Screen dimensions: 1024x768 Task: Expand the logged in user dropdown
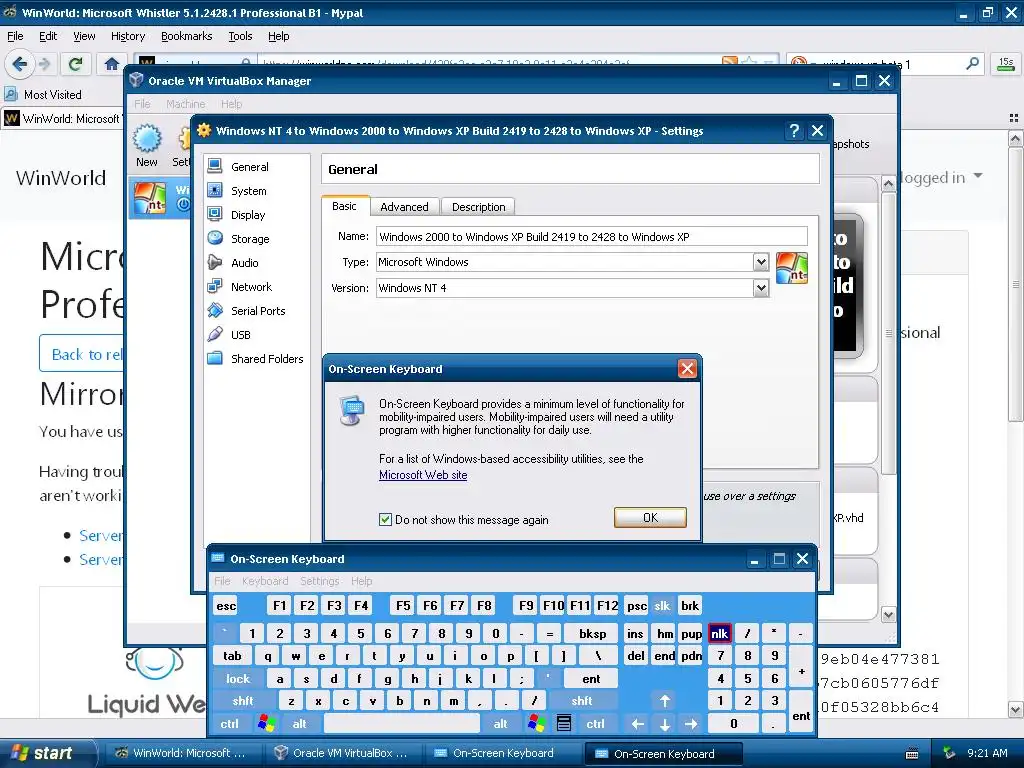click(x=978, y=176)
